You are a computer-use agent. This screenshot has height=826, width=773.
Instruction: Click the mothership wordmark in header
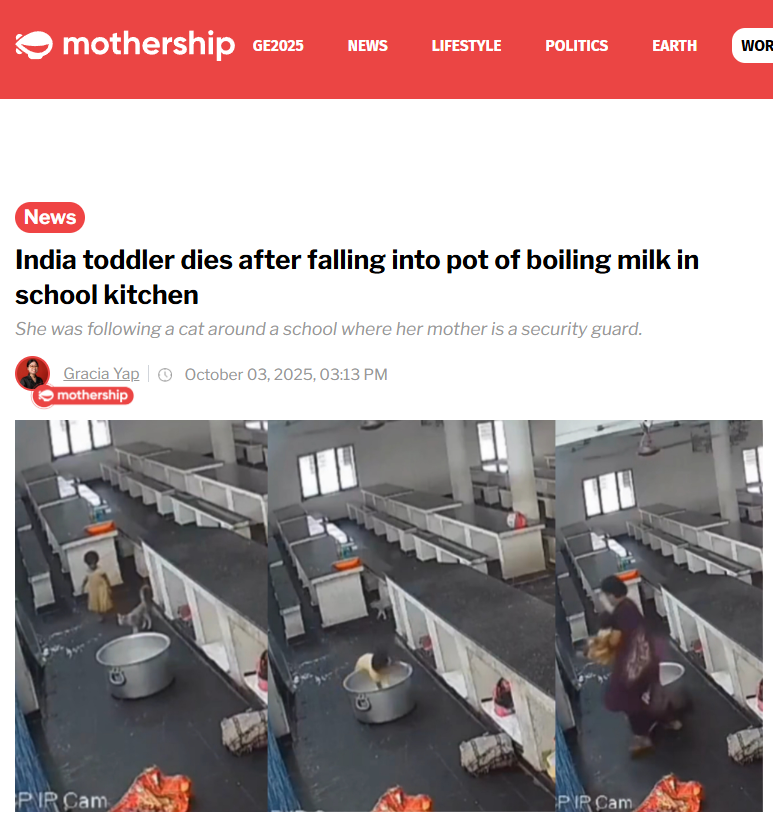[x=149, y=45]
